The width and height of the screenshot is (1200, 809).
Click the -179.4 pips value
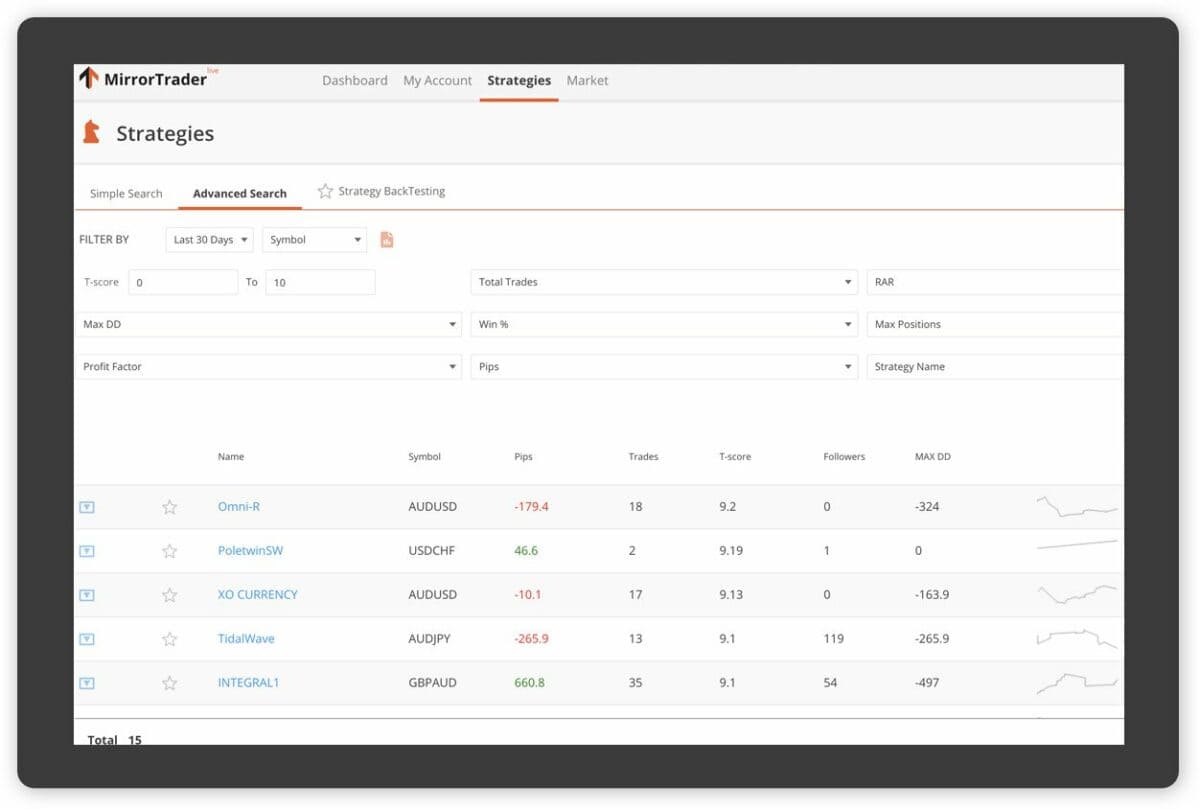pos(531,507)
